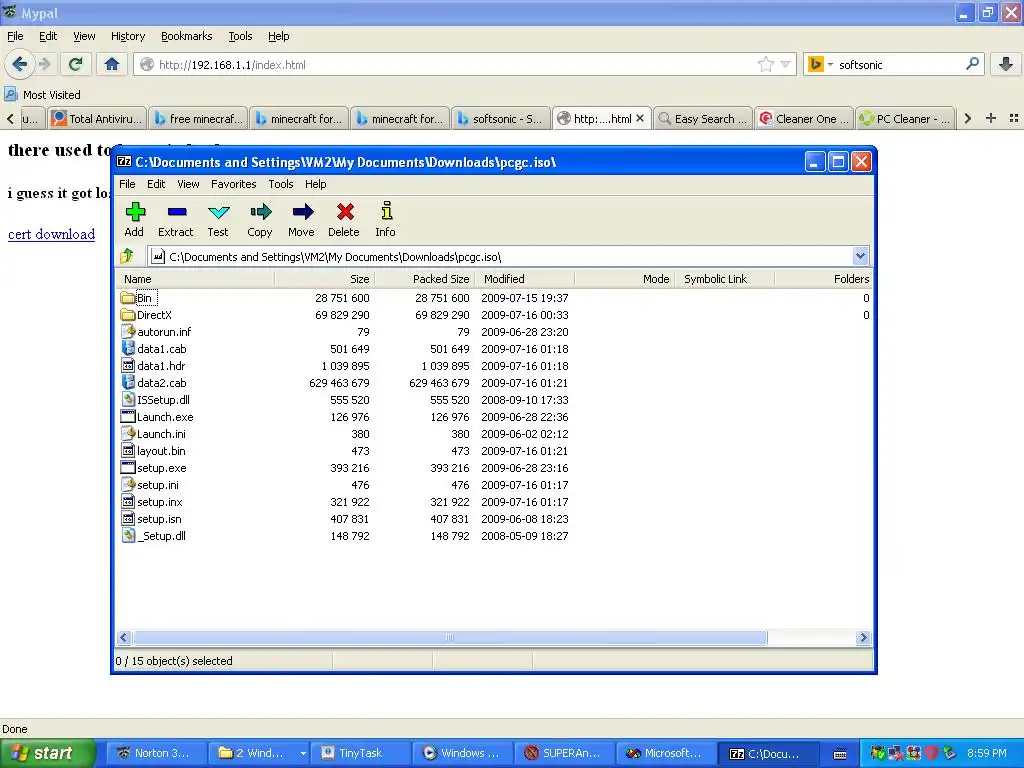
Task: Switch to the softsonic tab
Action: [x=501, y=118]
